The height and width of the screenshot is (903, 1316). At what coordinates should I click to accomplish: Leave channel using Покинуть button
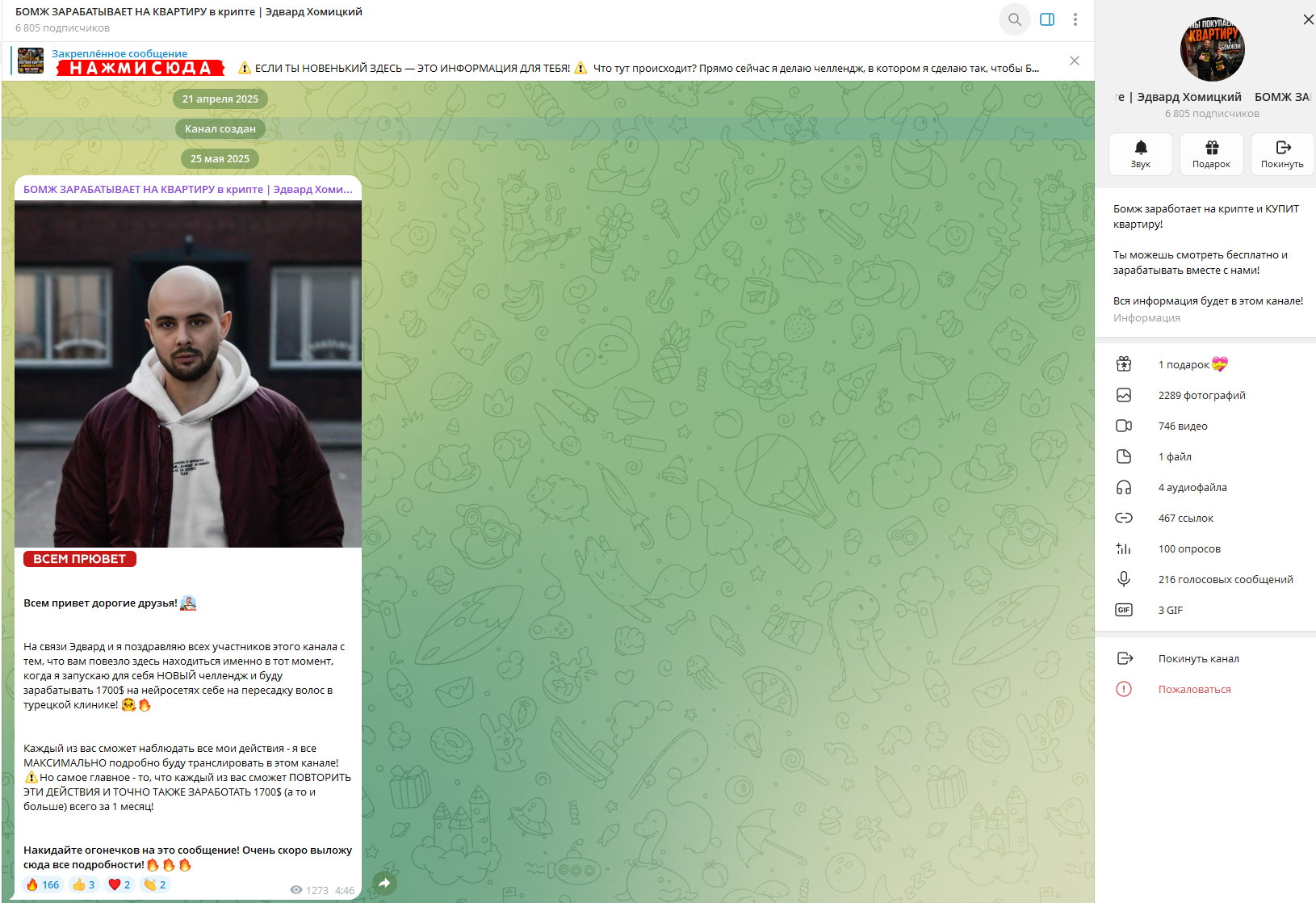1282,153
